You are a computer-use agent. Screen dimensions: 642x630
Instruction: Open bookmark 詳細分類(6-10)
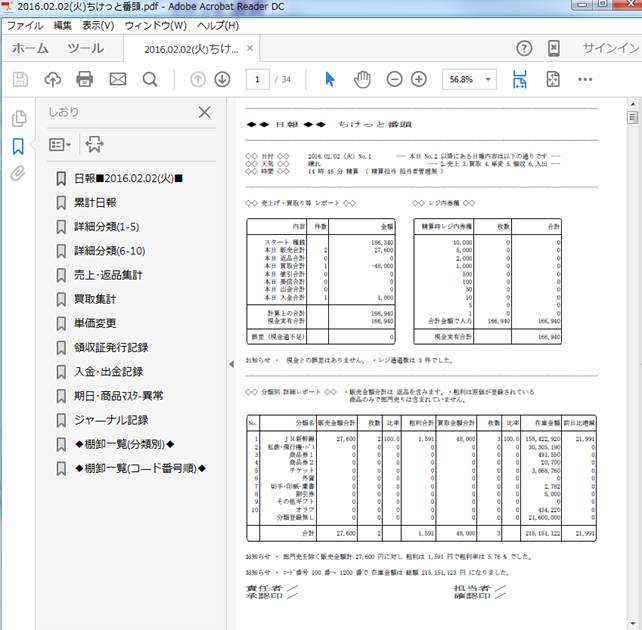click(x=110, y=251)
